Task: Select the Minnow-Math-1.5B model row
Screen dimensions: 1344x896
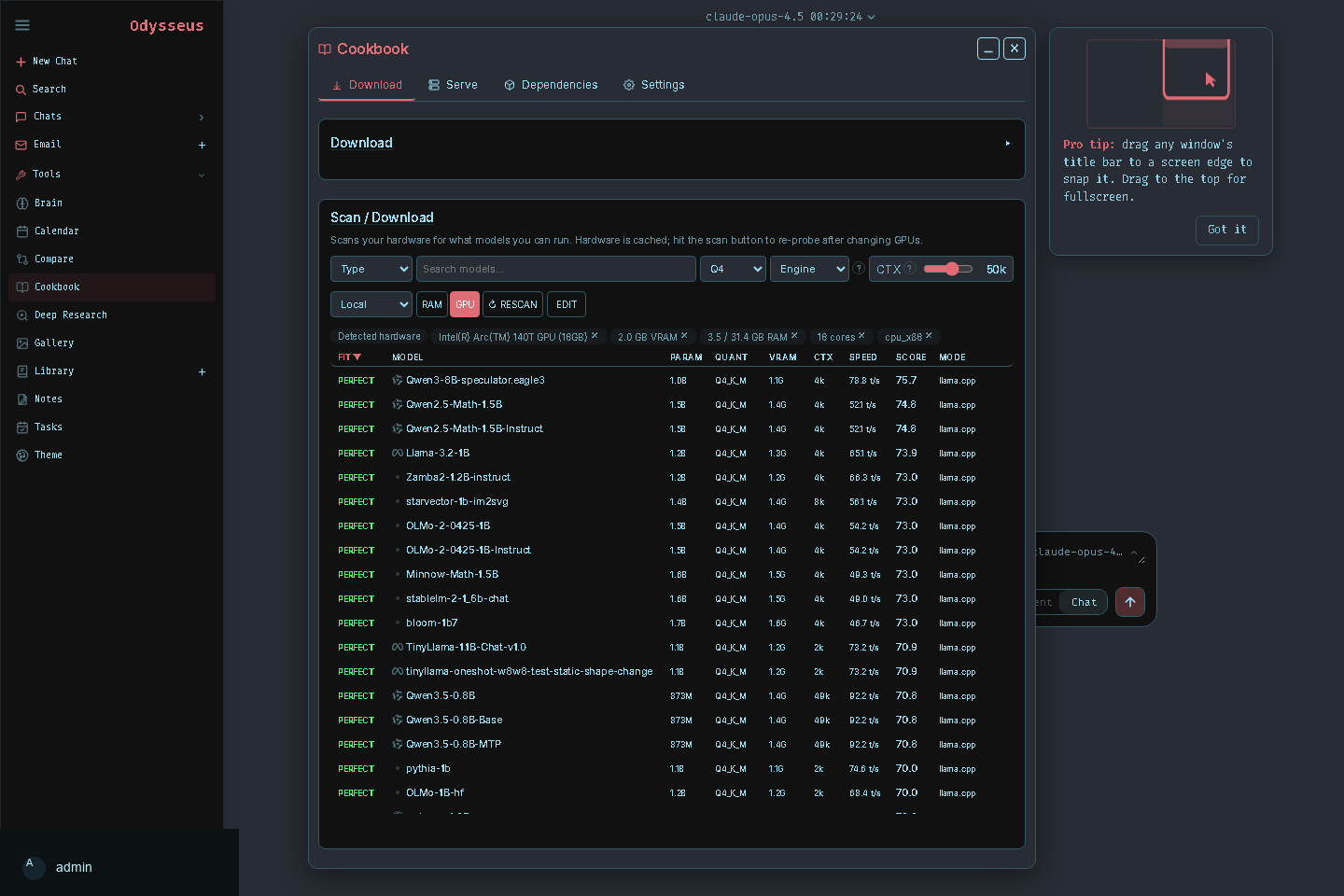Action: [x=671, y=575]
